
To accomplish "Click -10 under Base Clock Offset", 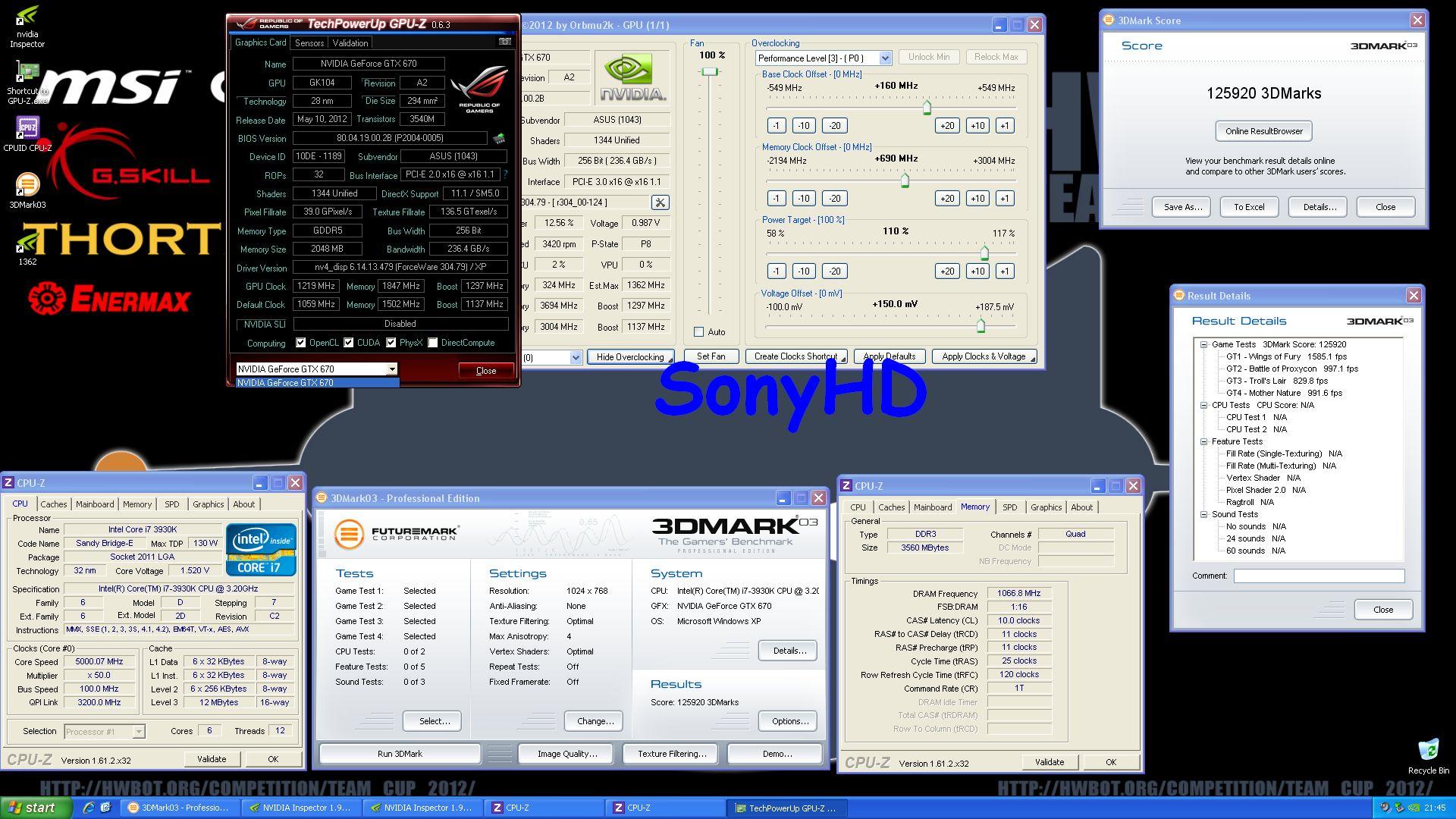I will point(804,126).
